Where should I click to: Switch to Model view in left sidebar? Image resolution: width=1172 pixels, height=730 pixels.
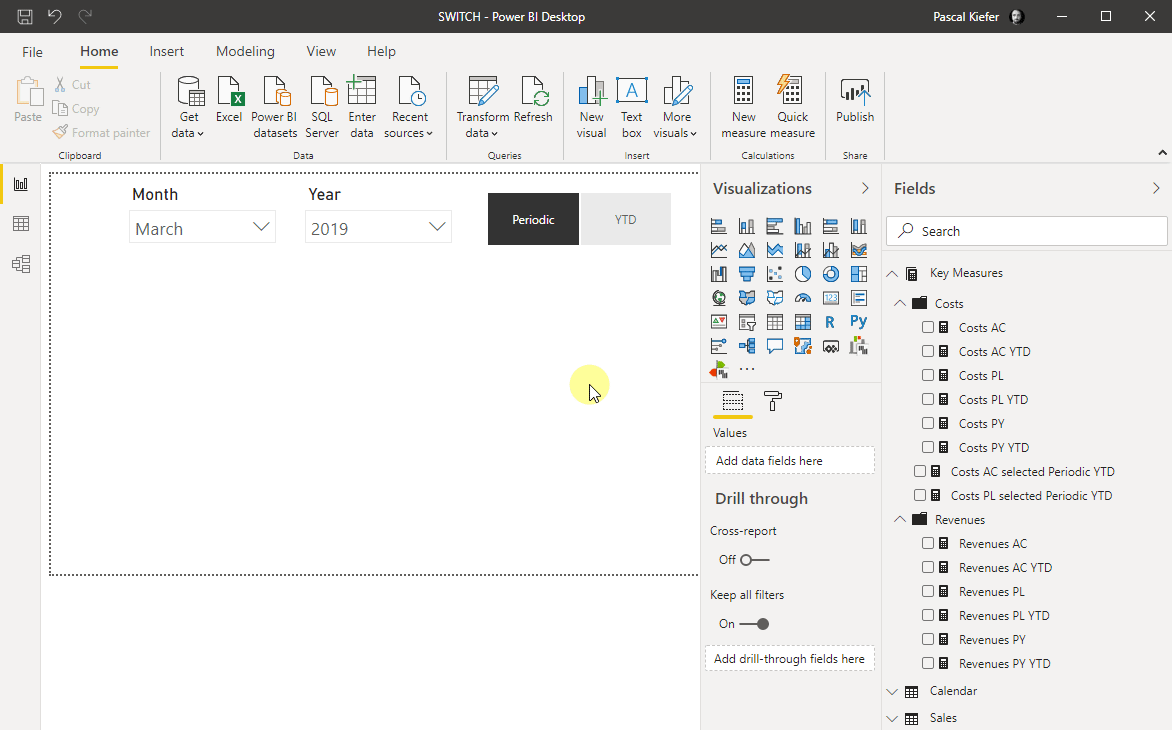[21, 264]
